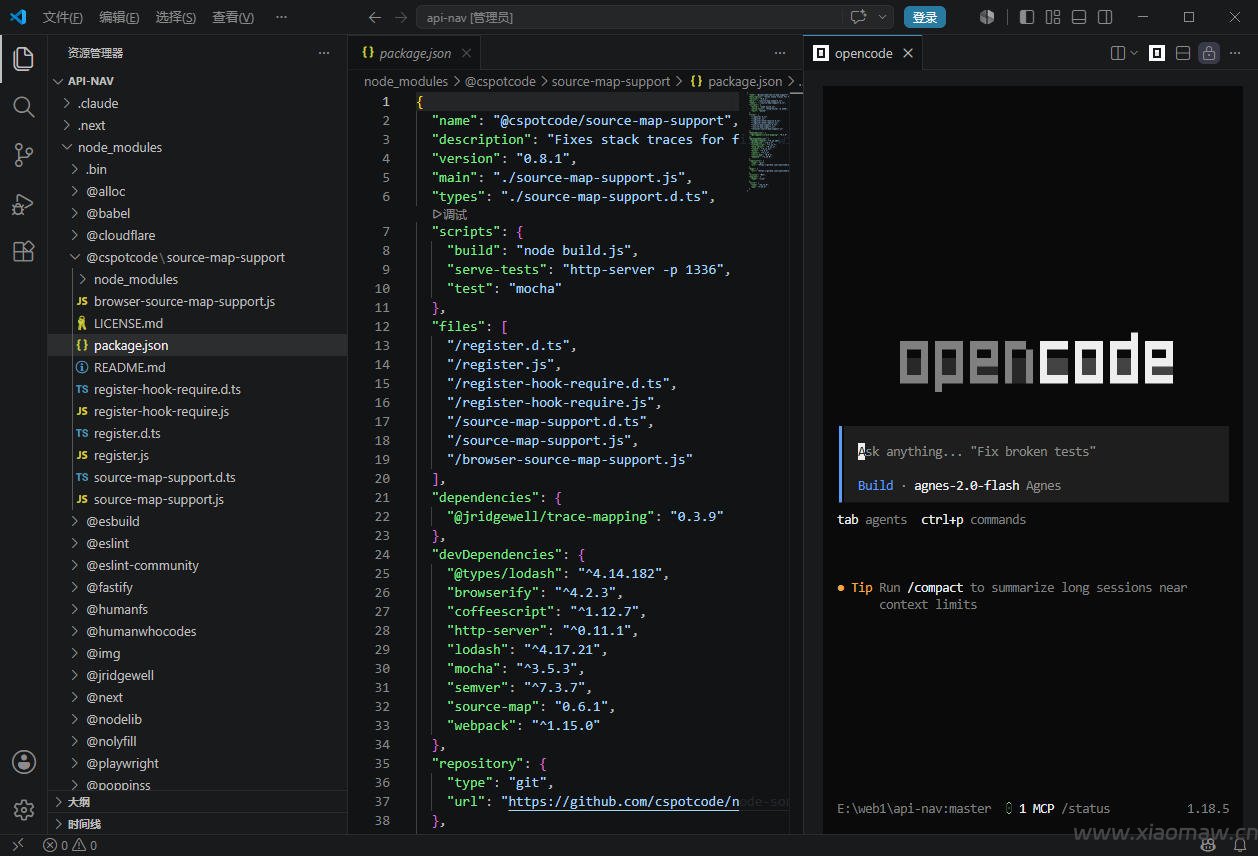
Task: Click the Debug code lens above scripts
Action: (x=449, y=214)
